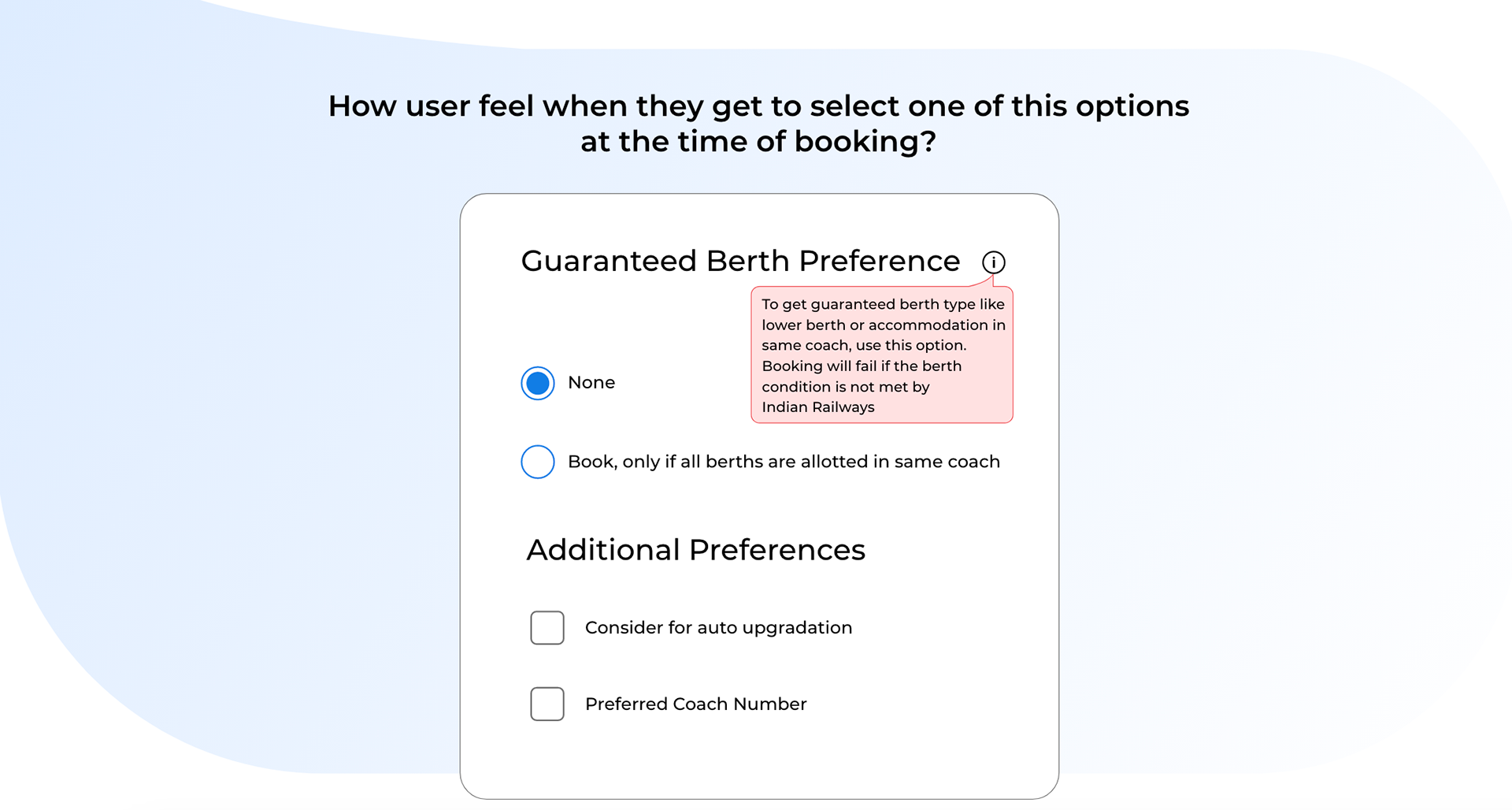Screen dimensions: 1512x810
Task: Click the 'Consider for auto upgradation' label text
Action: [718, 628]
